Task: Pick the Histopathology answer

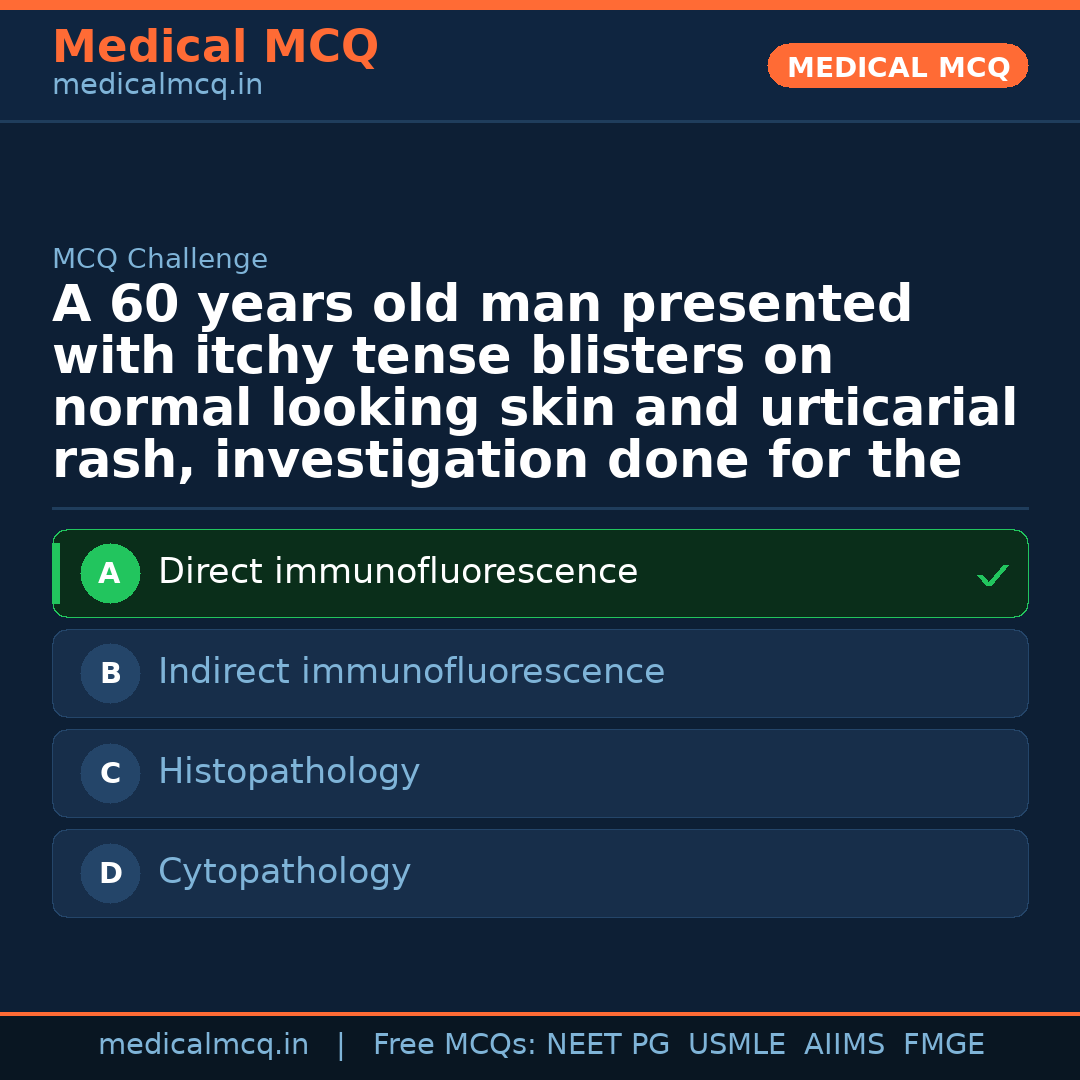Action: [x=288, y=772]
